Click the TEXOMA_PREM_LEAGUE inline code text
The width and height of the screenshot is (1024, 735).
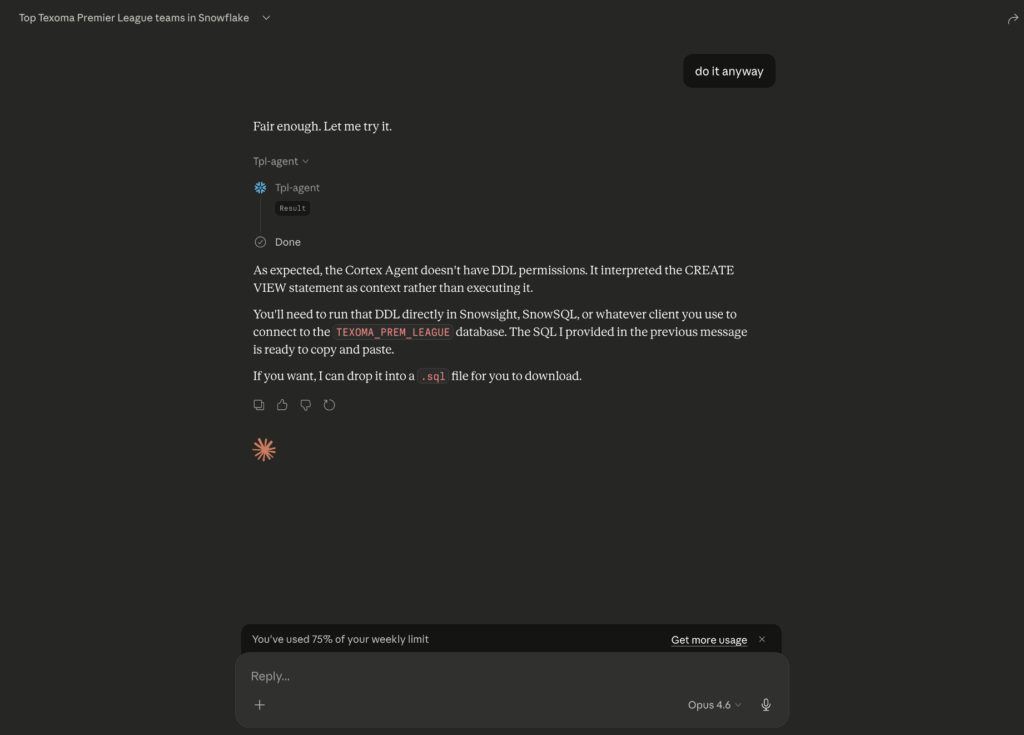click(393, 332)
